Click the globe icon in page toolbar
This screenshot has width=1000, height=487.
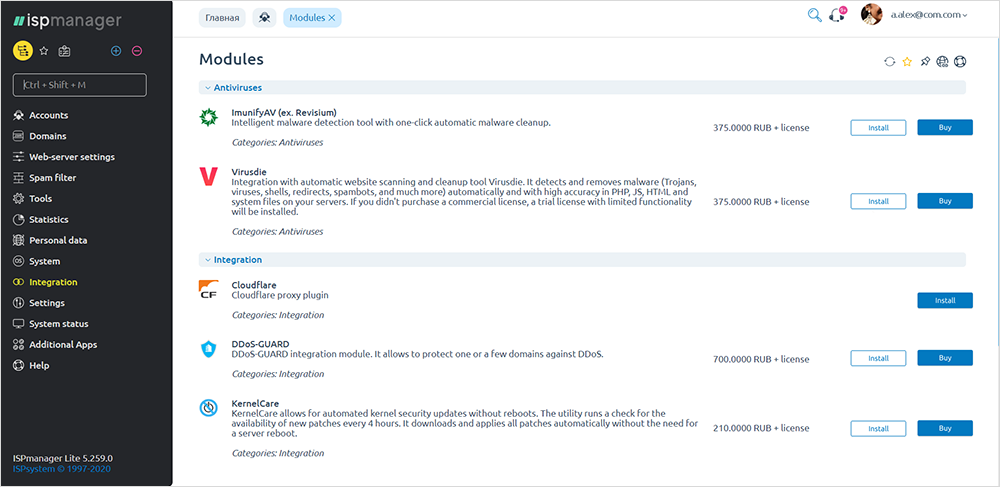point(943,62)
